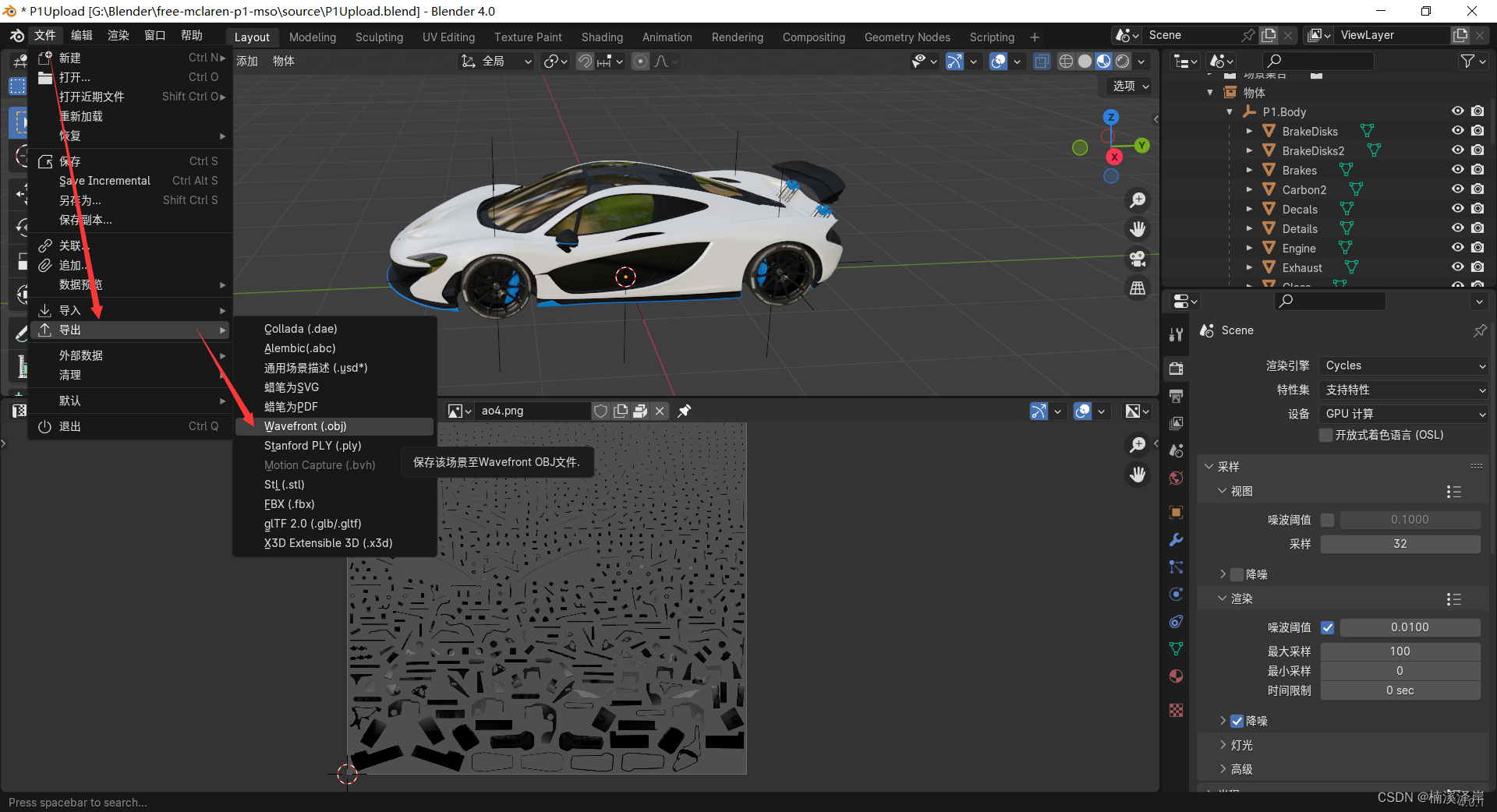Open the Object properties orange square tab

click(x=1177, y=512)
